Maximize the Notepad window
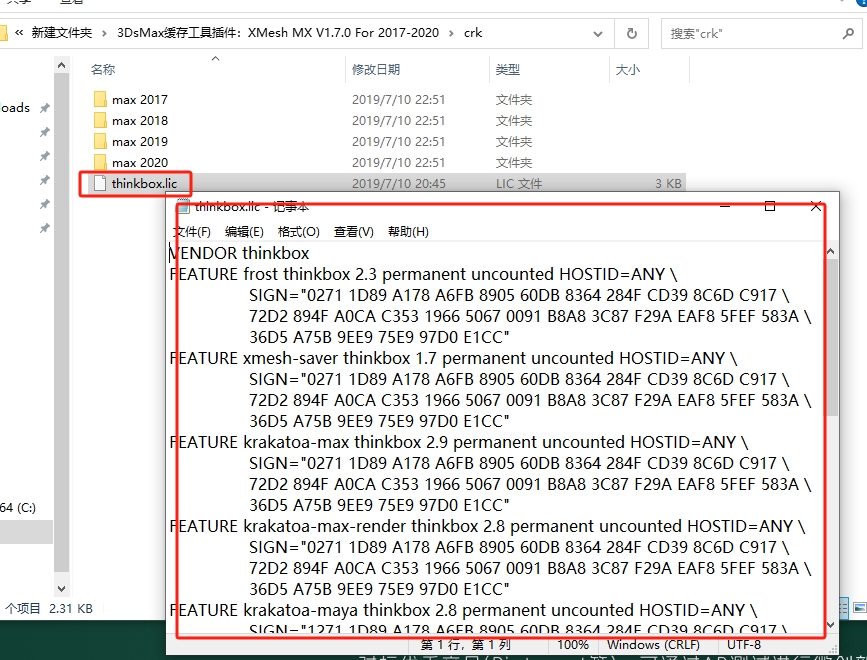 click(x=770, y=206)
